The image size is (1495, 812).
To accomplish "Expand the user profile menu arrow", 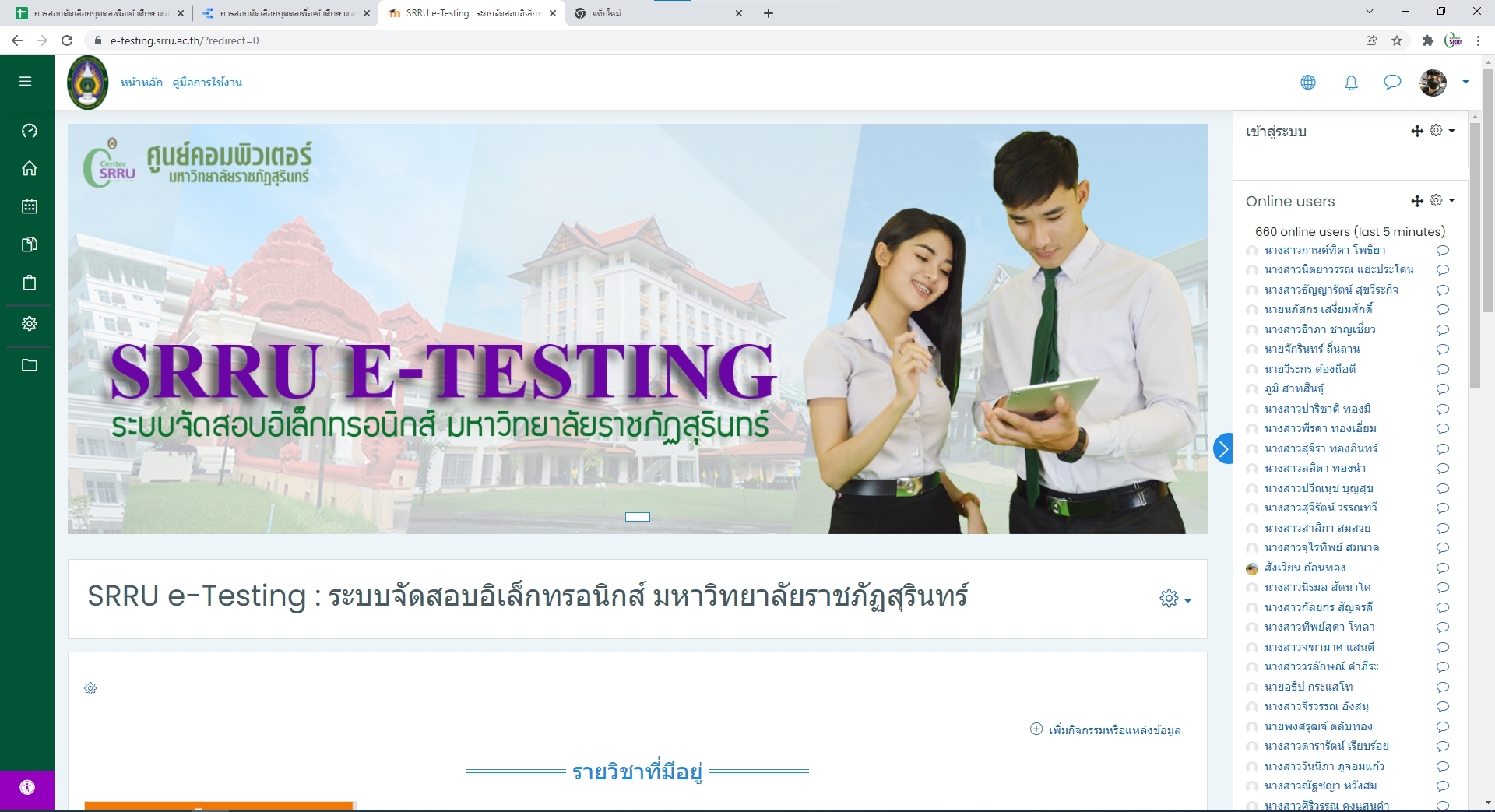I will (1465, 82).
